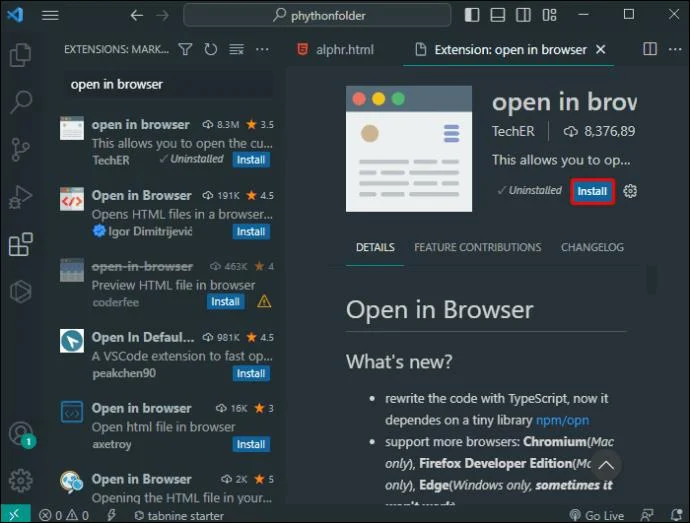Screen dimensions: 690x523
Task: Open tabnine starter status item
Action: pyautogui.click(x=179, y=516)
